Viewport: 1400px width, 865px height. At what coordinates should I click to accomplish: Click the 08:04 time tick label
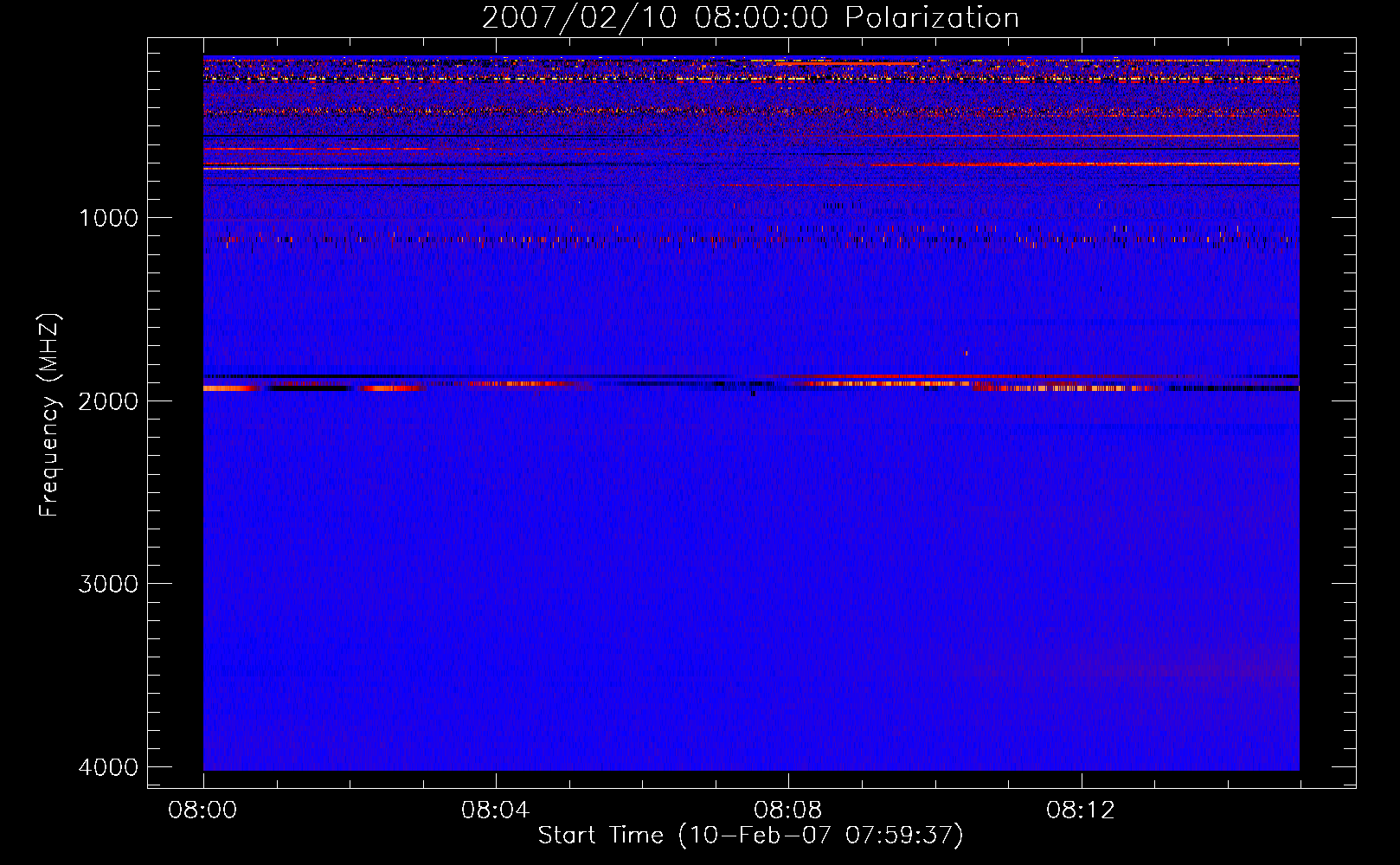pyautogui.click(x=495, y=811)
